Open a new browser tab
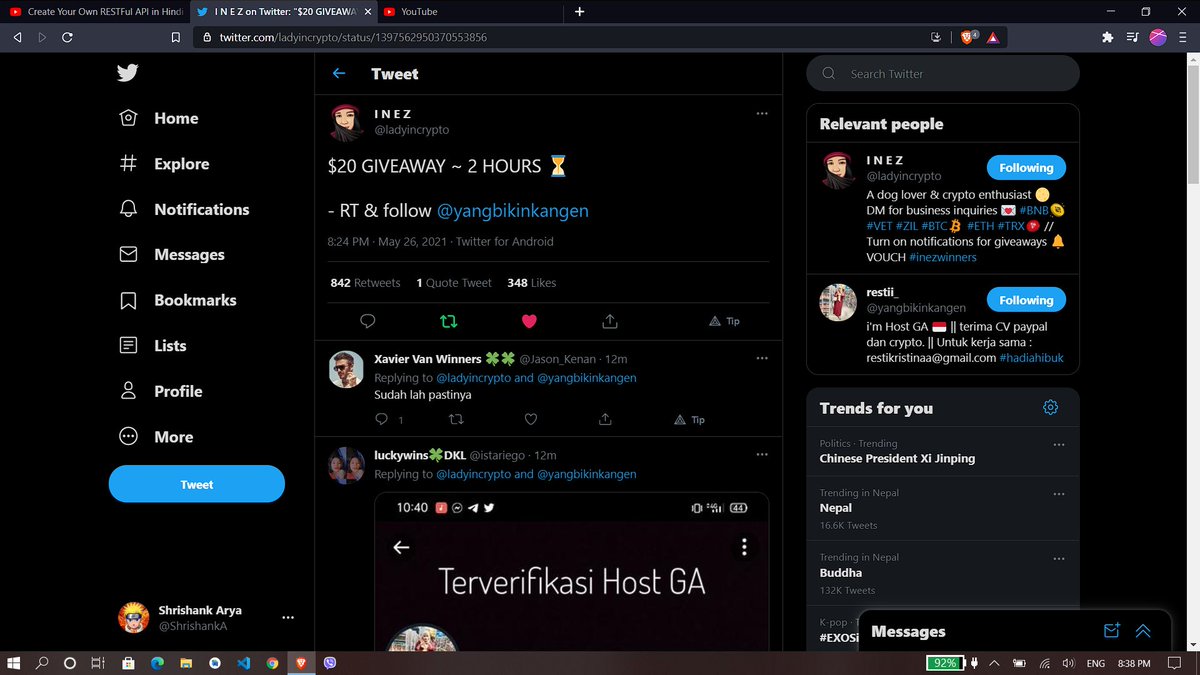 [579, 12]
